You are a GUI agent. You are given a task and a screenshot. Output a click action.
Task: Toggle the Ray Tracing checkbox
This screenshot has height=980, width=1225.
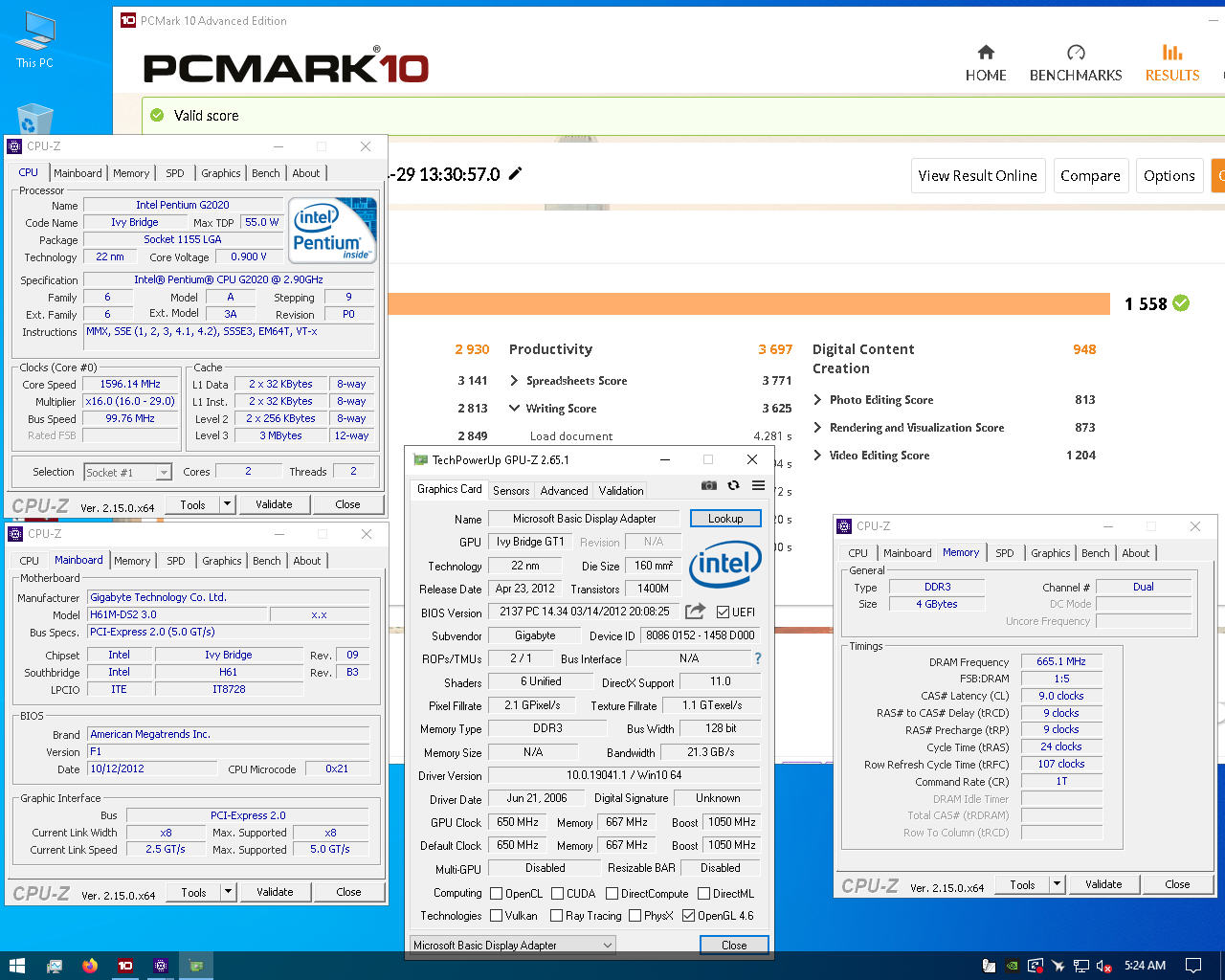pos(556,915)
